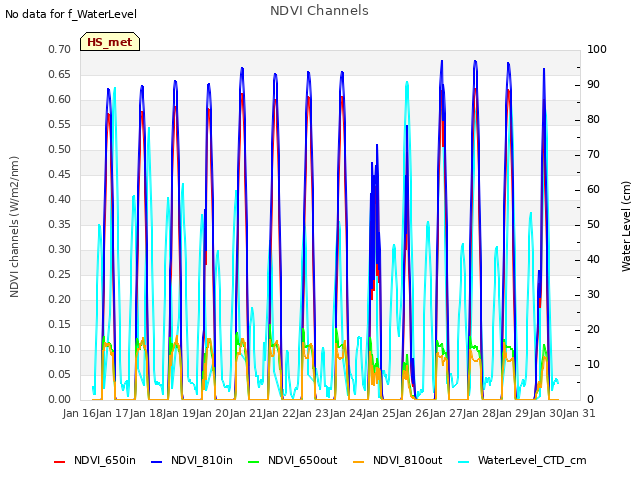The height and width of the screenshot is (480, 640).
Task: Click the 'NDVI channels (W/m2/nm)' axis title
Action: 14,227
